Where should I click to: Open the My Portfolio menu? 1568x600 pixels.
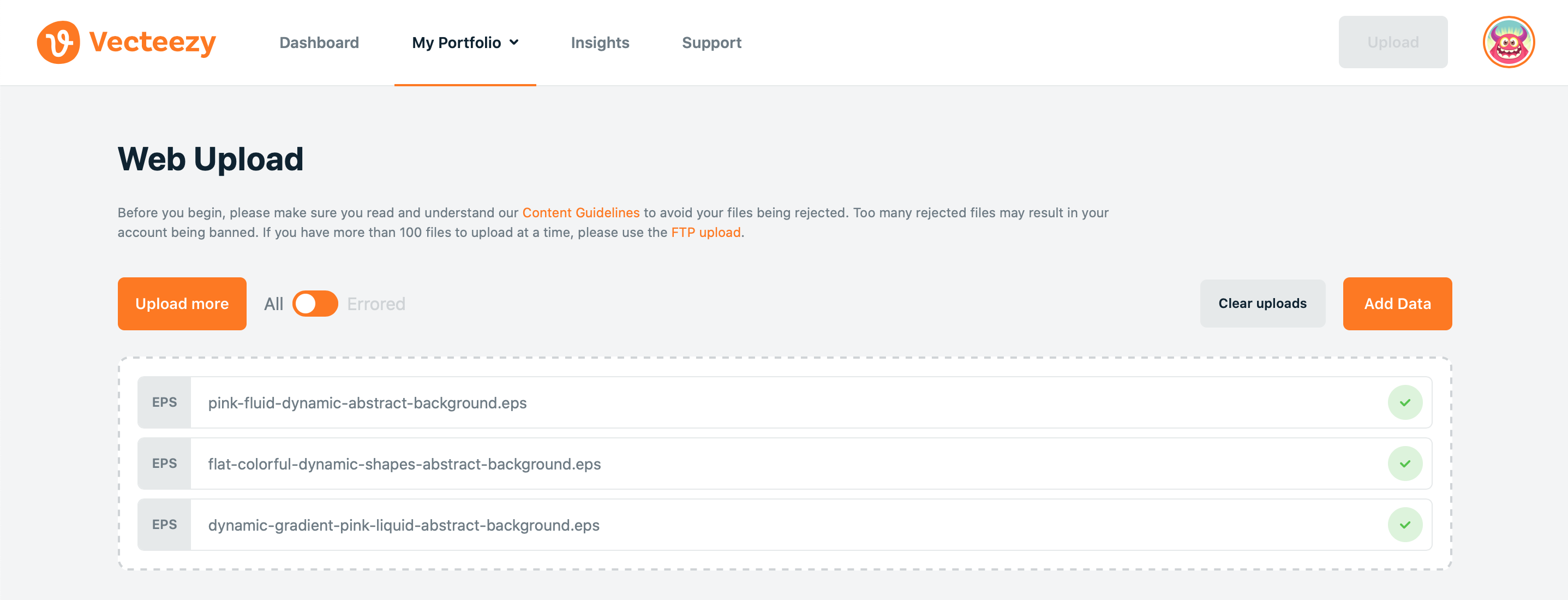click(x=465, y=42)
